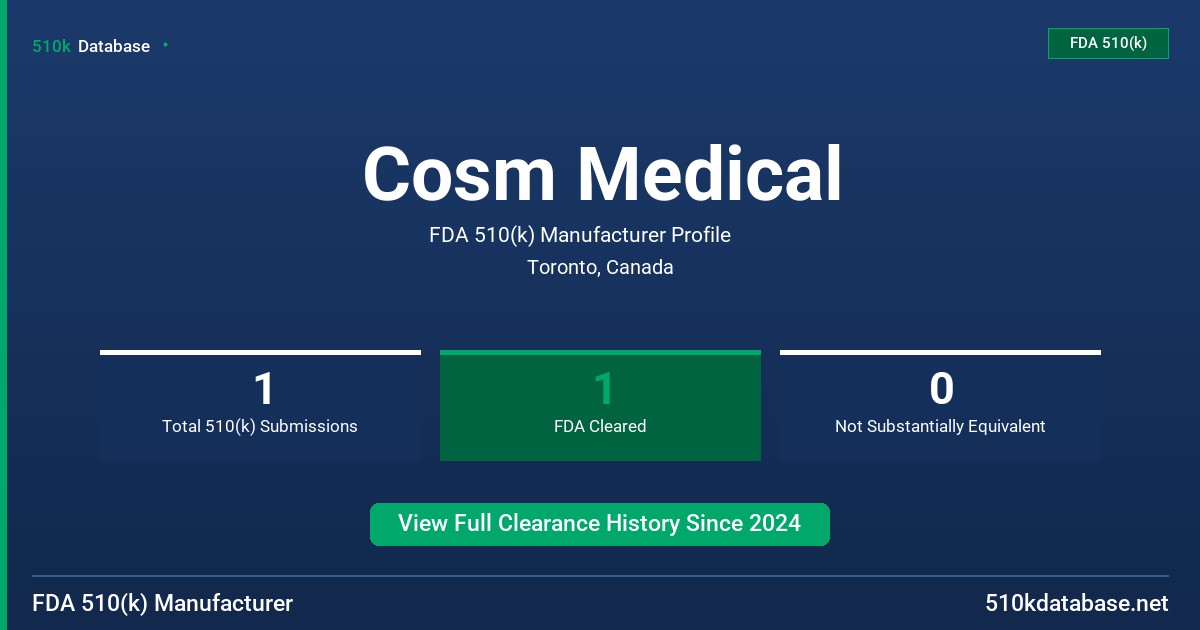The image size is (1200, 630).
Task: Open the Not Substantially Equivalent card
Action: coord(940,405)
